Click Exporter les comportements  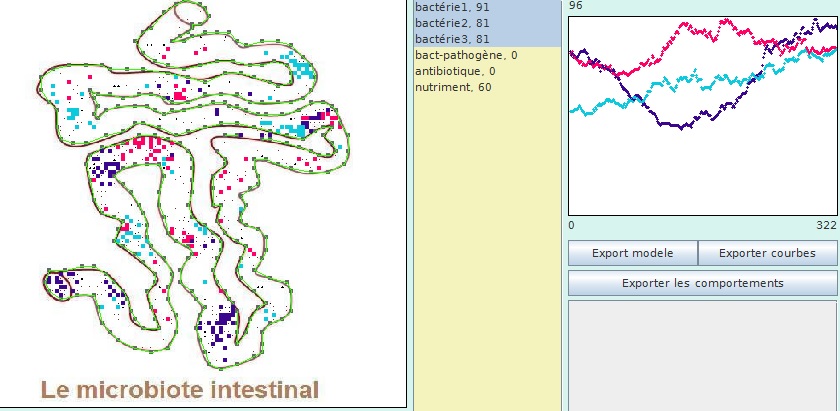pyautogui.click(x=702, y=283)
